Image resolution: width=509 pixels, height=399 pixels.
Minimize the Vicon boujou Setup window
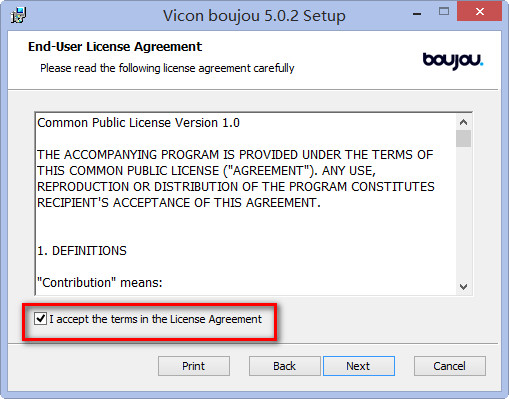(417, 14)
